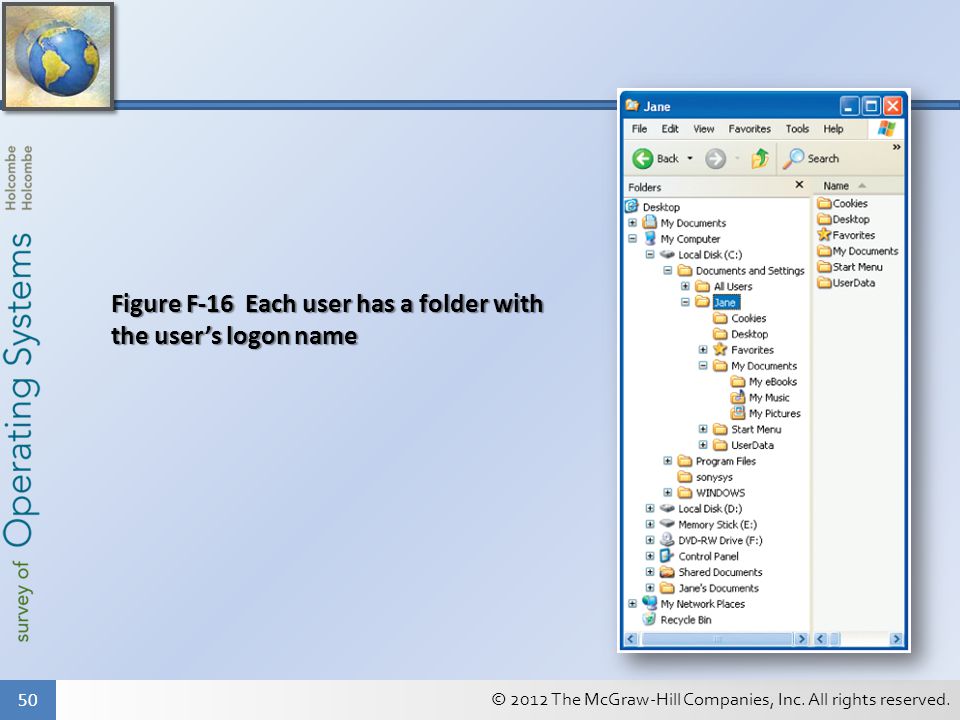Collapse the Jane folder node
The image size is (960, 720).
686,302
